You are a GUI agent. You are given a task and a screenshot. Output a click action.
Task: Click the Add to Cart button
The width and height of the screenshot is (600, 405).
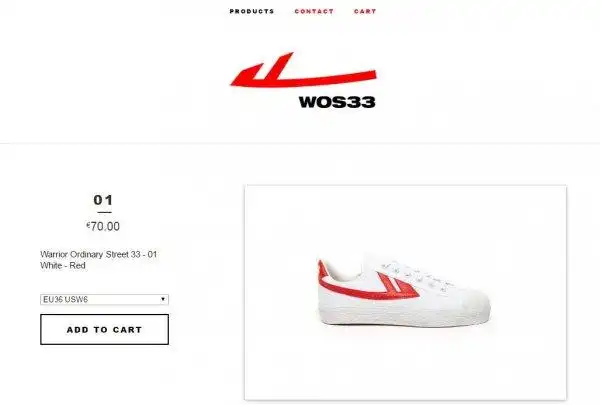tap(104, 330)
